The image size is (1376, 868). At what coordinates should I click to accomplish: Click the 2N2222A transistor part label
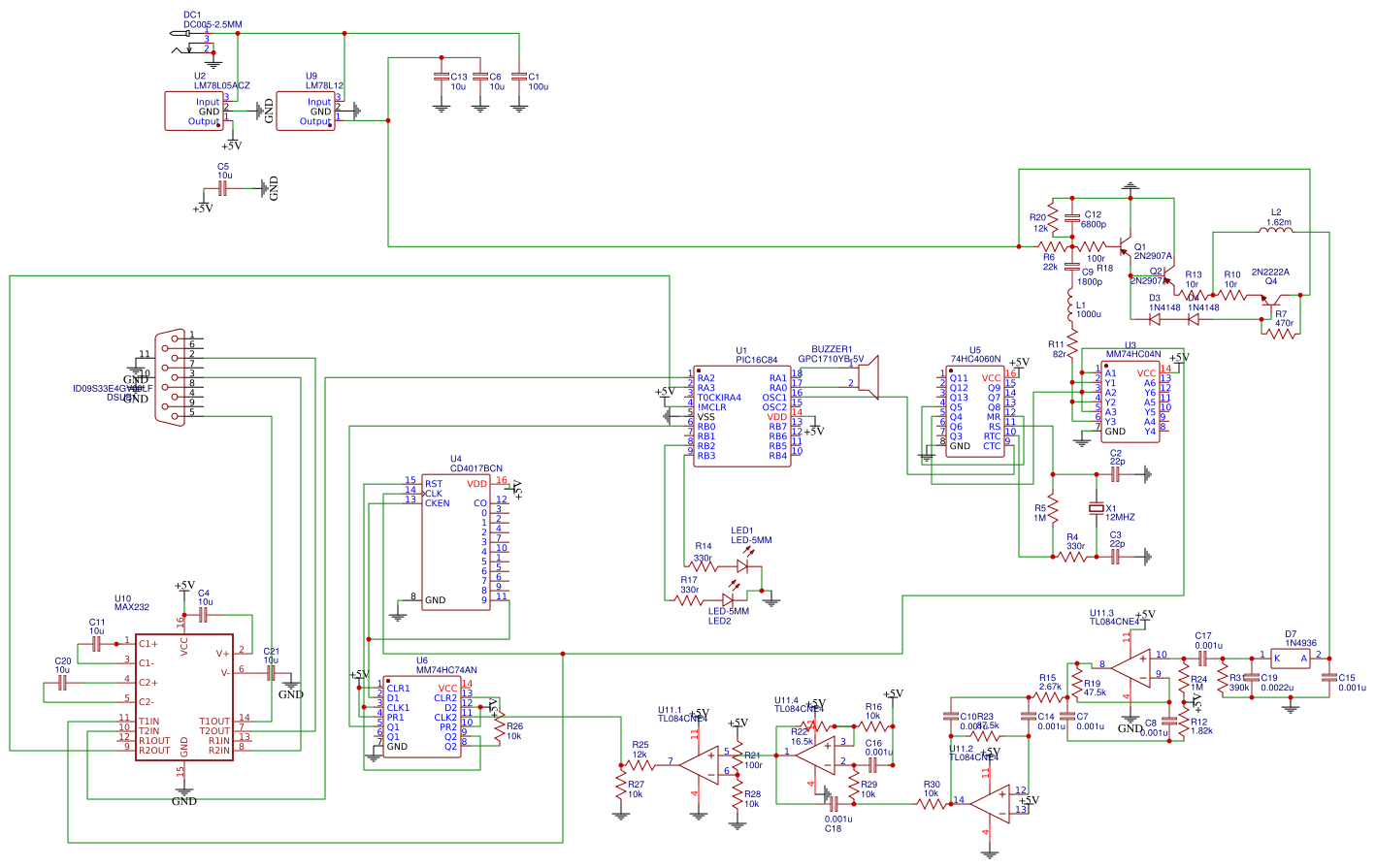point(1270,273)
